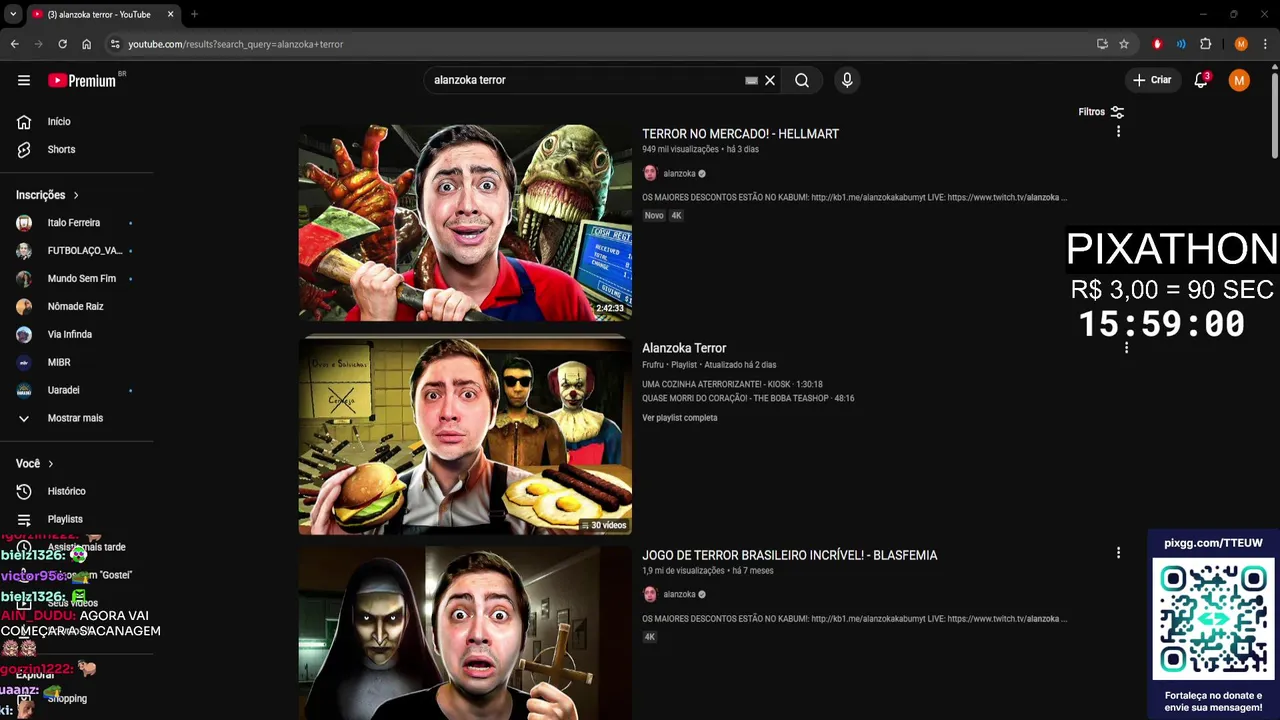Click the 949 mil visualizações text

click(x=680, y=149)
